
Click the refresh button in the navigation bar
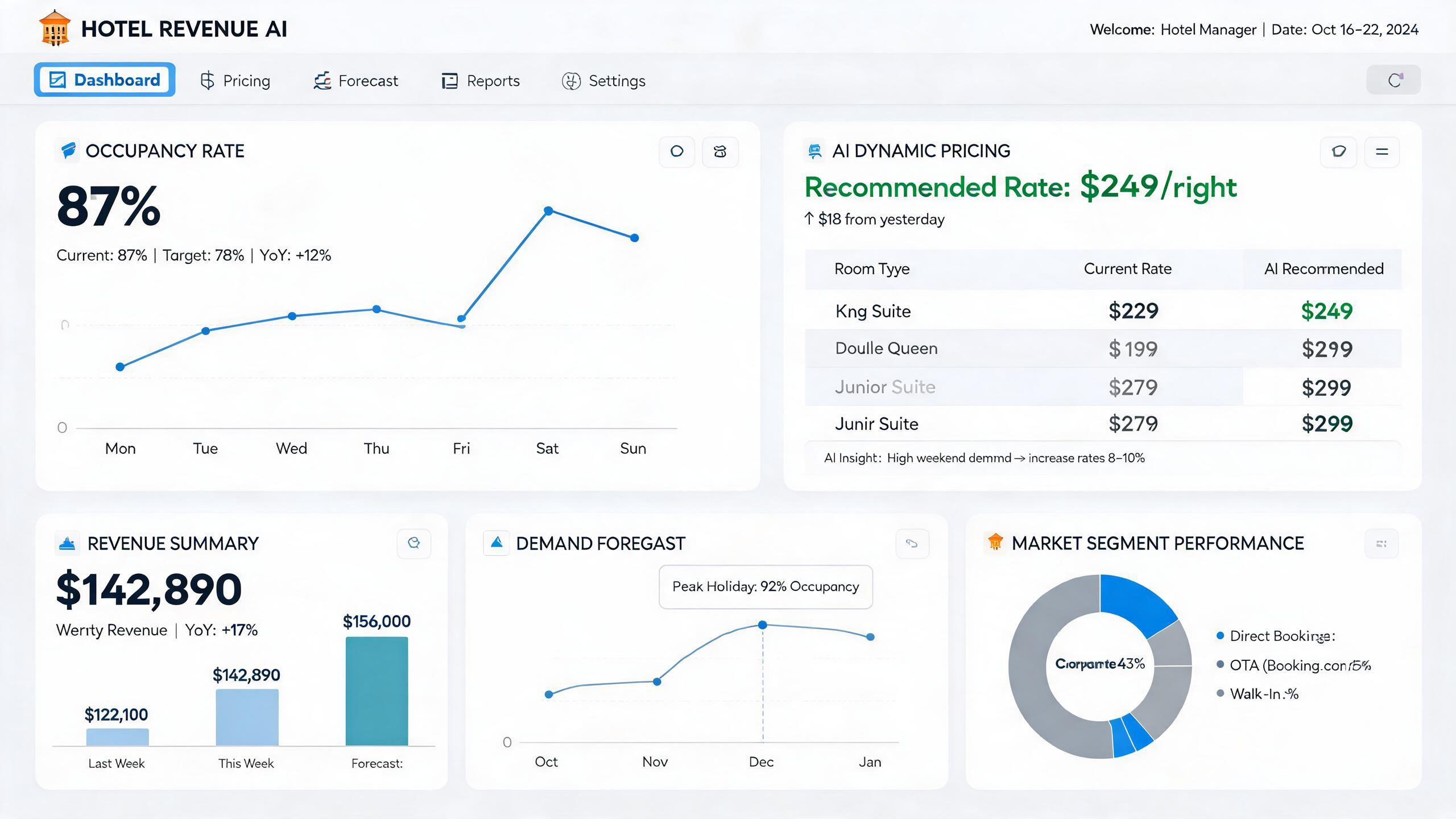[x=1393, y=80]
